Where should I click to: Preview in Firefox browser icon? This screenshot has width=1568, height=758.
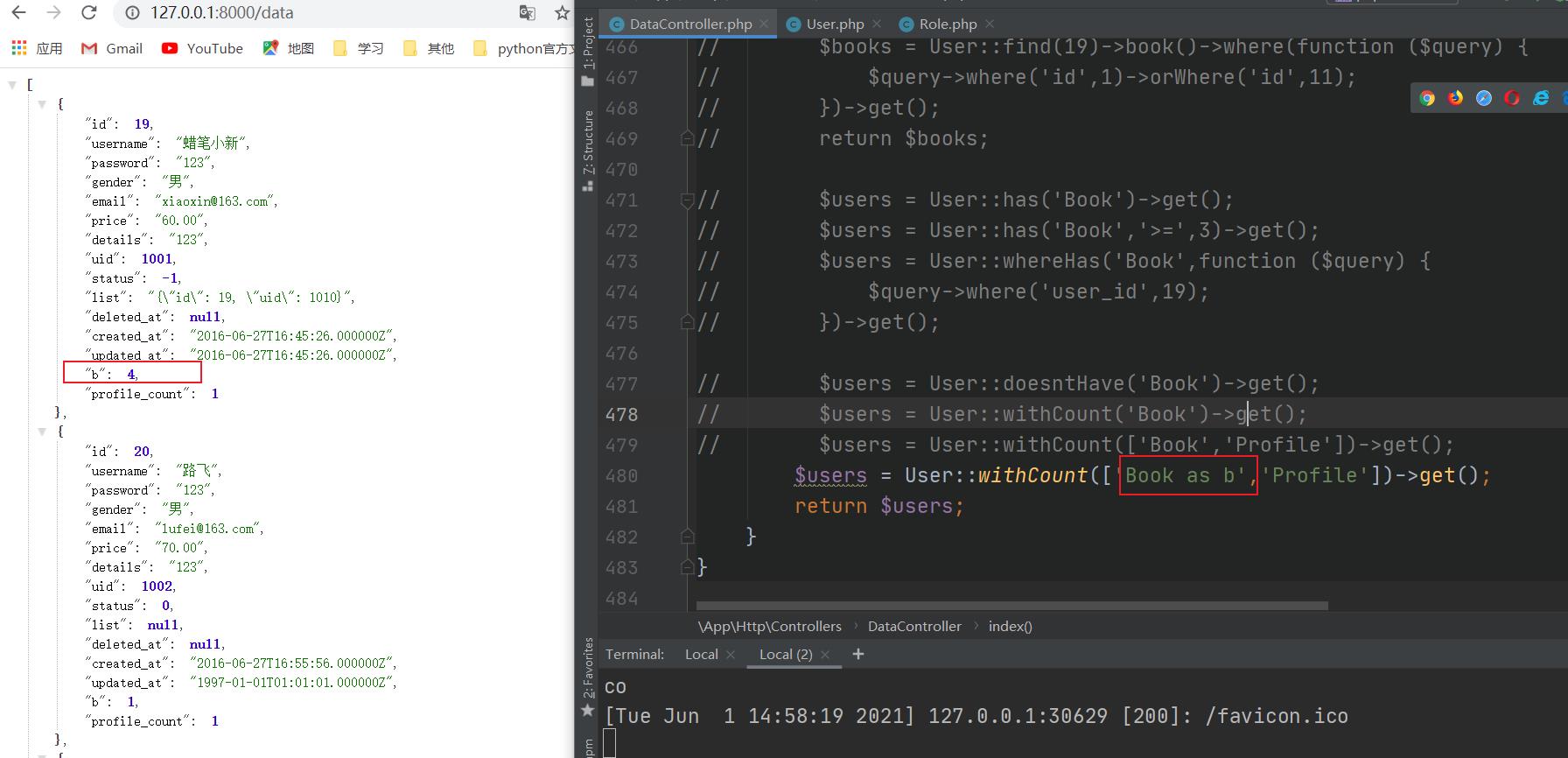[x=1455, y=98]
